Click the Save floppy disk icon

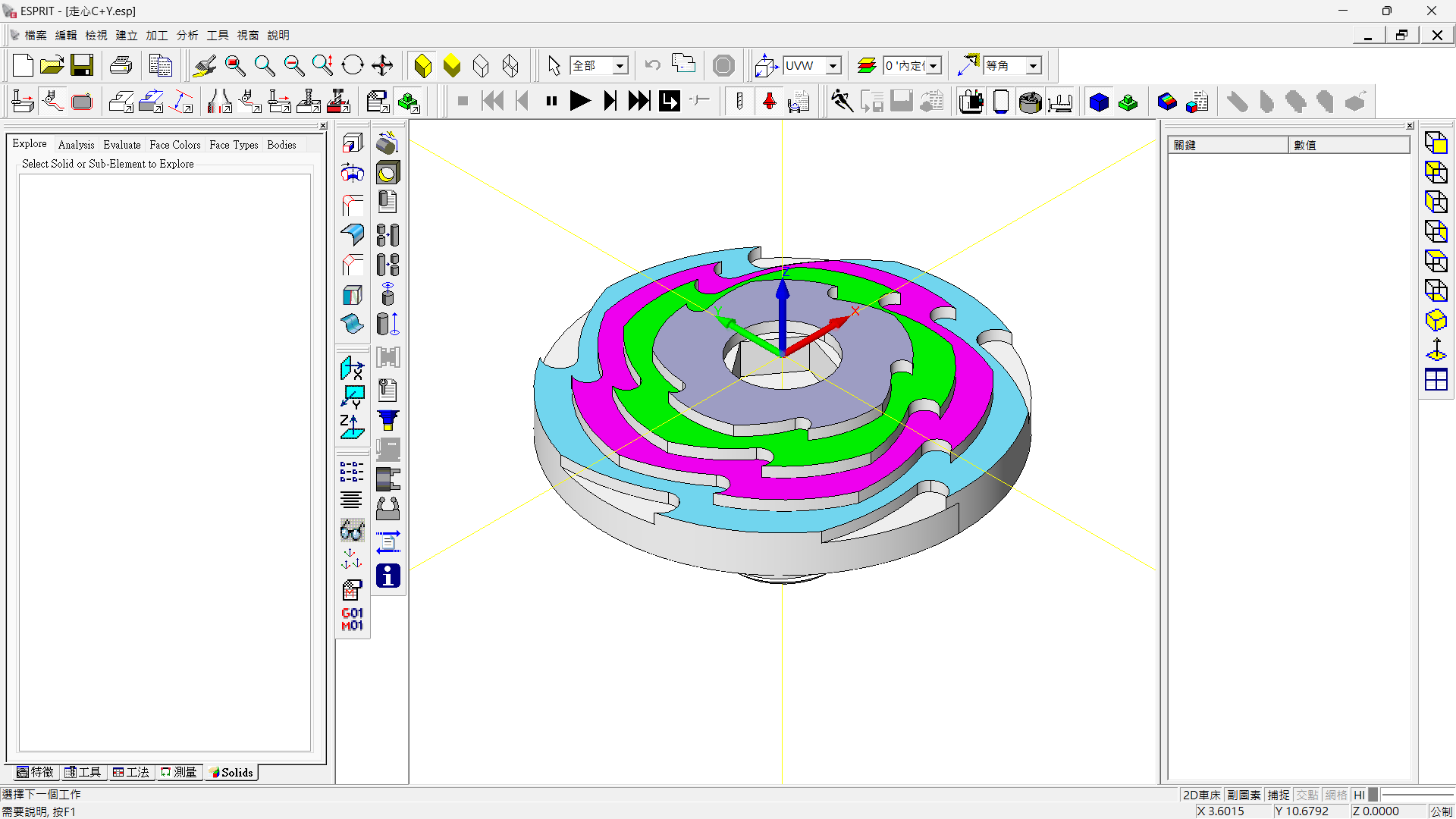(82, 66)
